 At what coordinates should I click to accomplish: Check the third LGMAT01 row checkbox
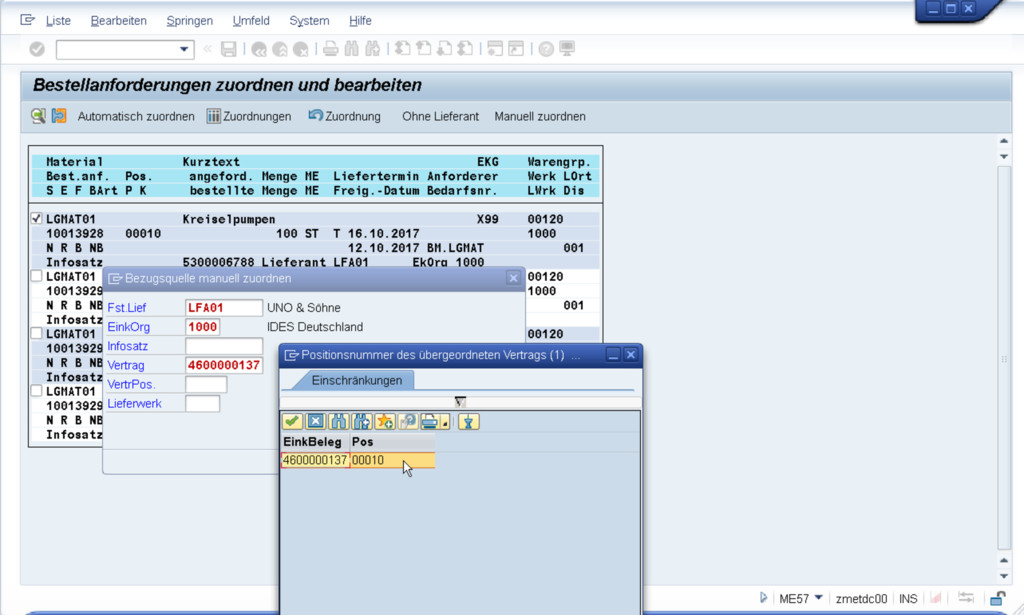tap(37, 333)
